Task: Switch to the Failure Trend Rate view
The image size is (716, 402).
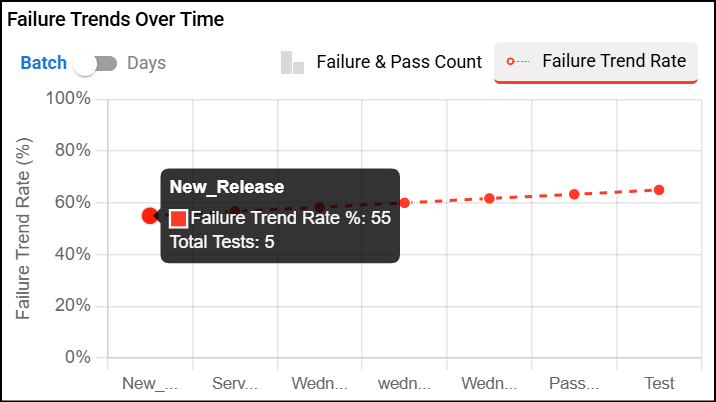Action: [x=614, y=61]
